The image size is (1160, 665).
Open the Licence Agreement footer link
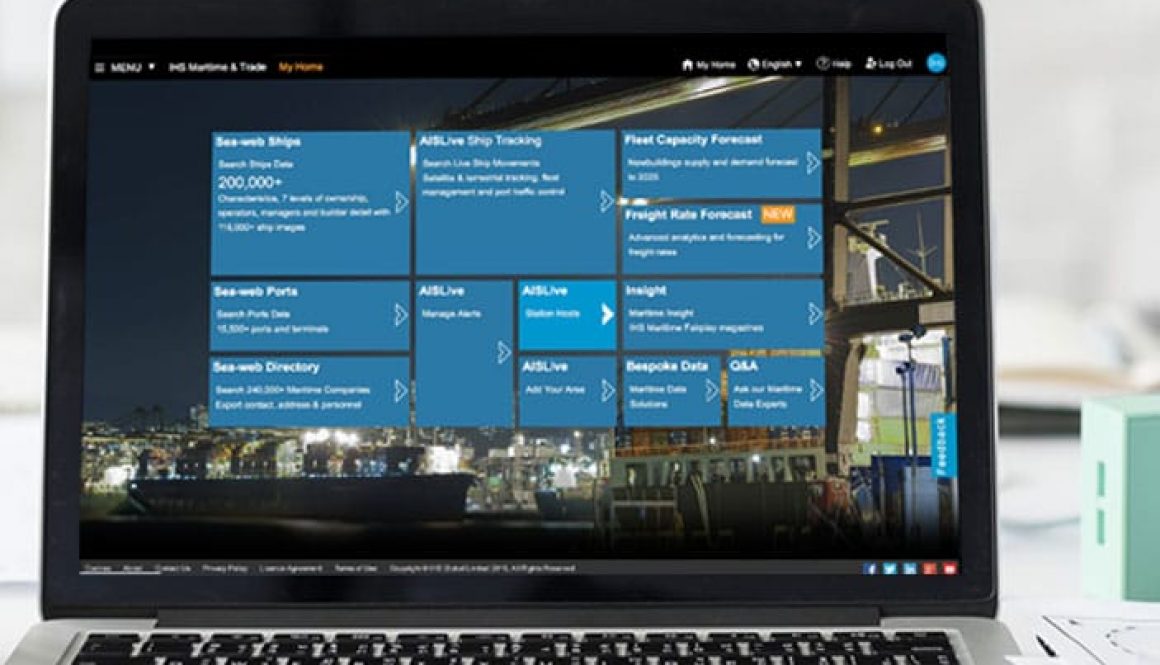click(291, 568)
